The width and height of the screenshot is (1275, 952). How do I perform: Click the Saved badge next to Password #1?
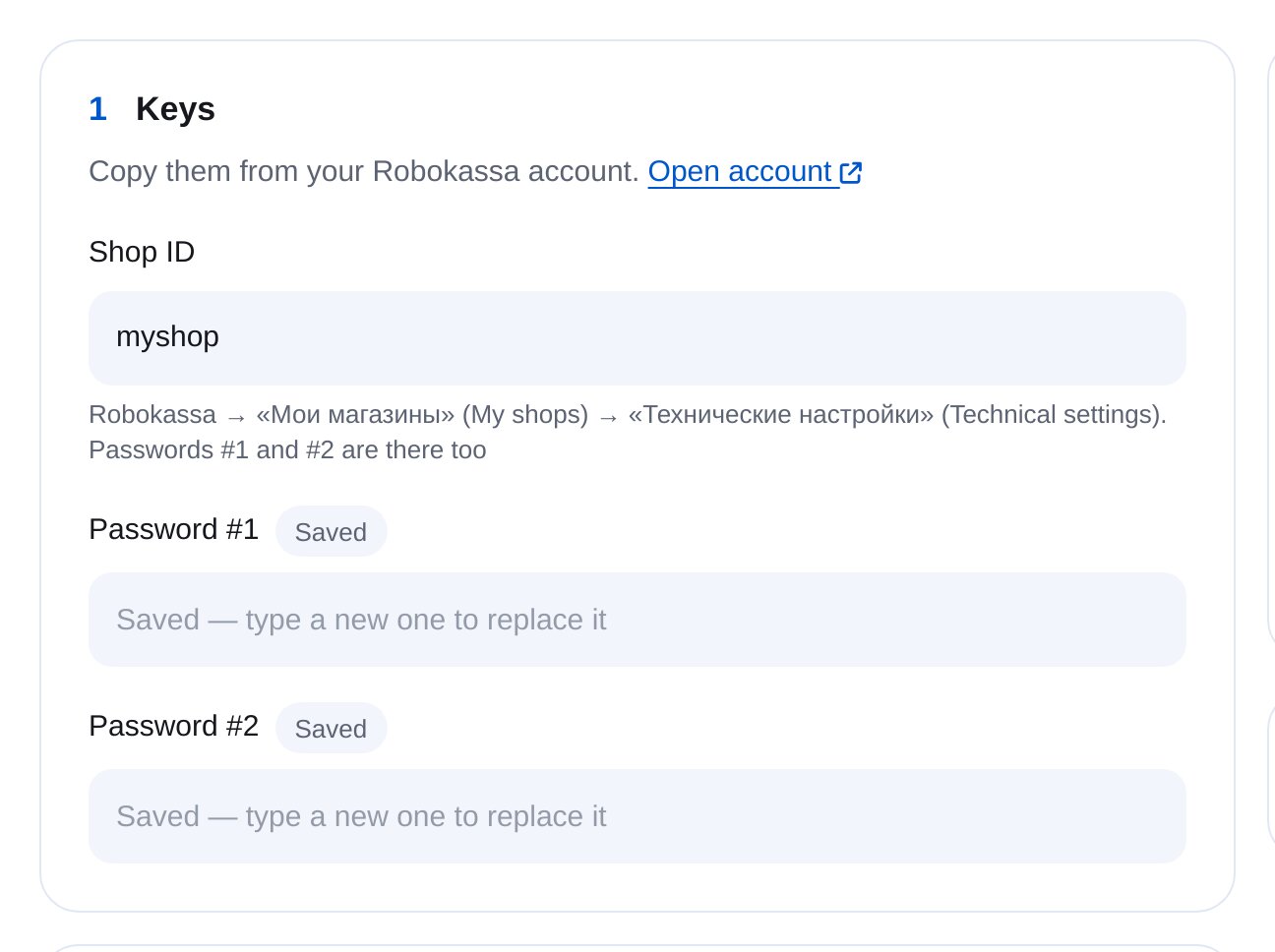click(x=331, y=531)
